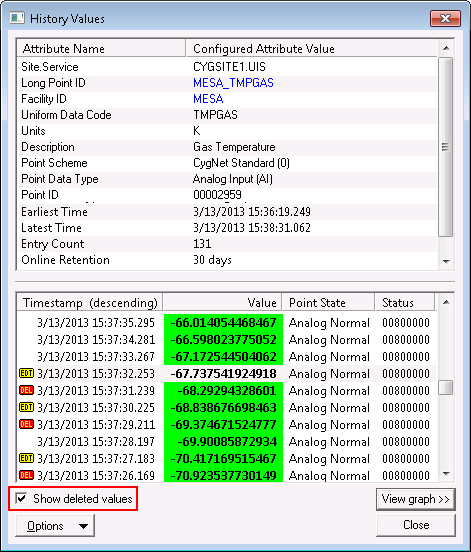471x552 pixels.
Task: Click attribute list scrollbar up arrow
Action: [x=446, y=48]
